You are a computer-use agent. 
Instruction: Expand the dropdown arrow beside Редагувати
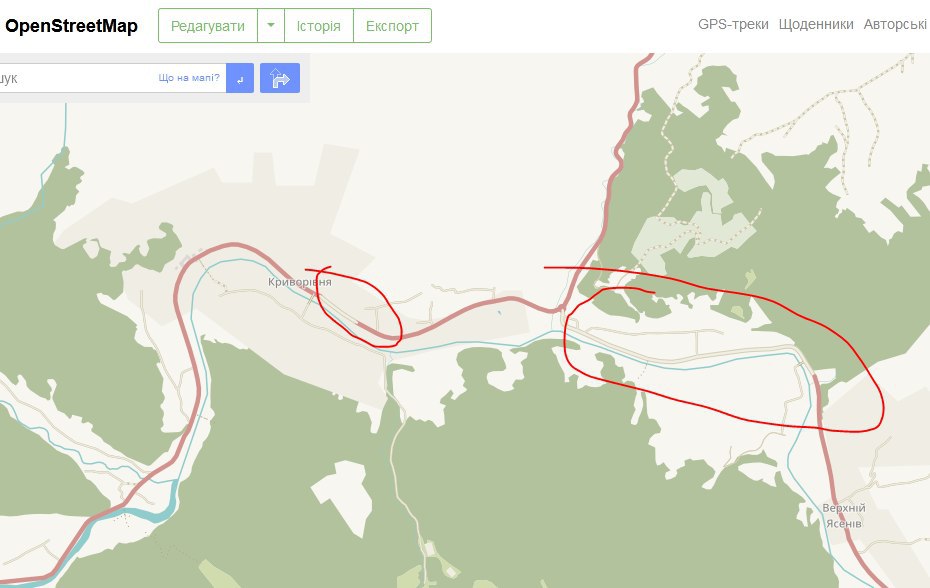click(271, 26)
